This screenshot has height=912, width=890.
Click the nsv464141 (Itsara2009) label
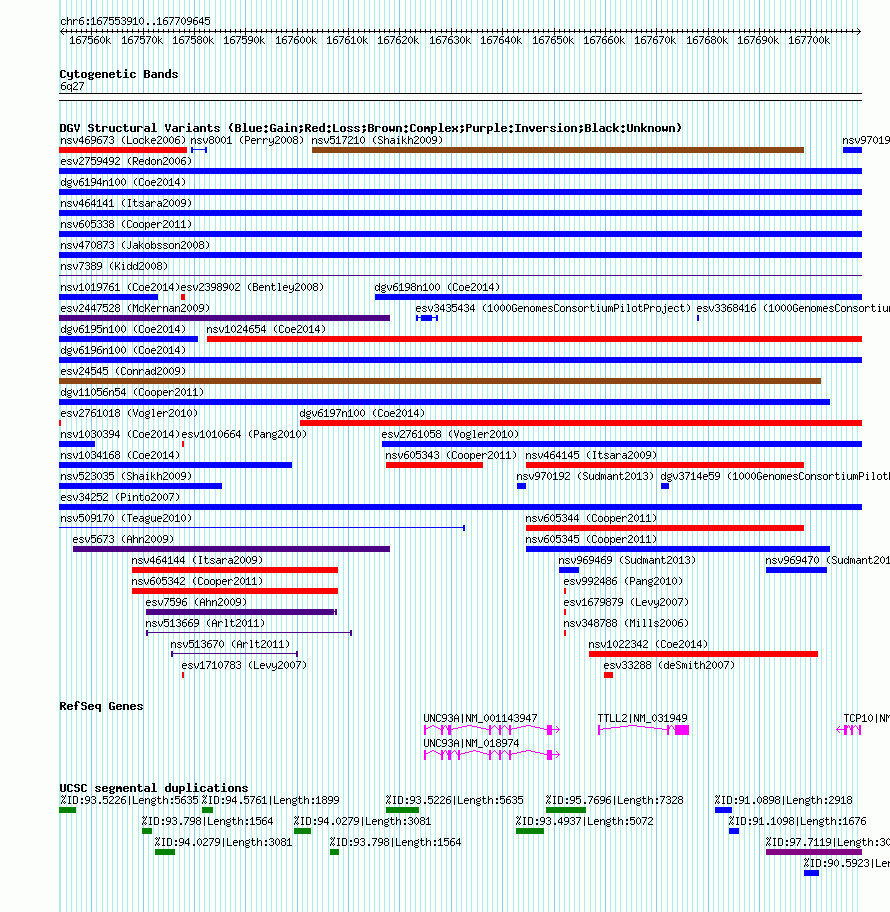(126, 203)
